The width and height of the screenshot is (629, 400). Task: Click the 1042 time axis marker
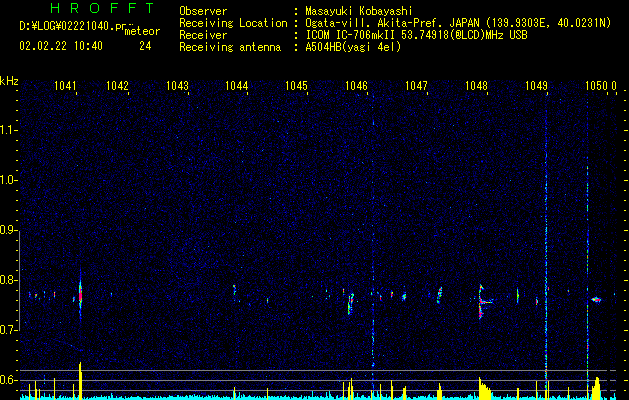pos(117,85)
